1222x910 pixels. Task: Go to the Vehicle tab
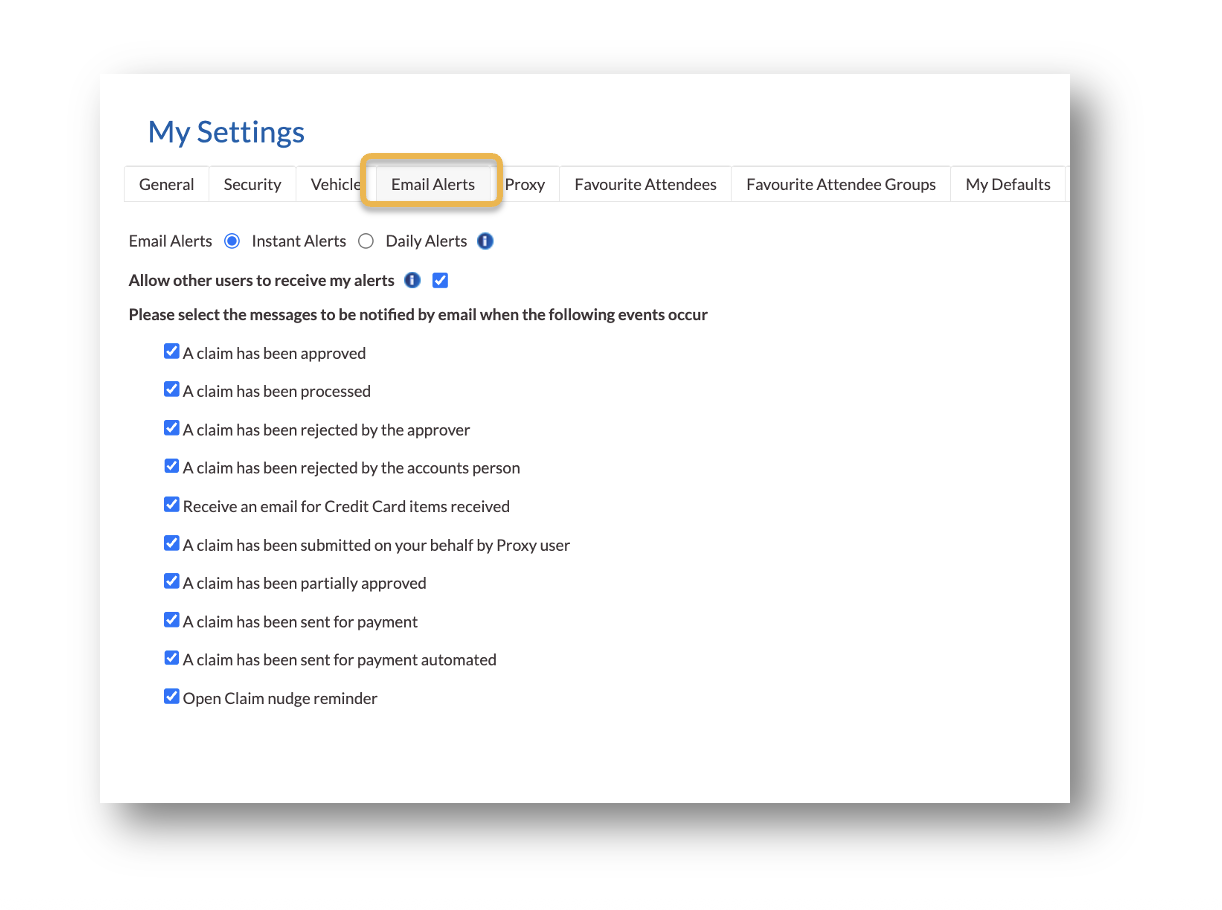tap(335, 184)
